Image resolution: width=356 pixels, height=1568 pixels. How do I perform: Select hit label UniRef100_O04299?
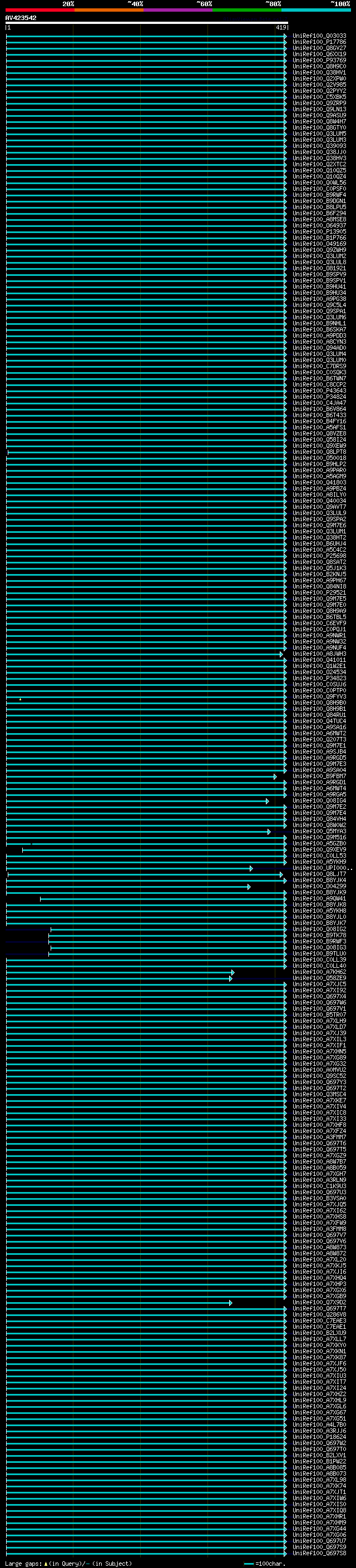pyautogui.click(x=319, y=886)
